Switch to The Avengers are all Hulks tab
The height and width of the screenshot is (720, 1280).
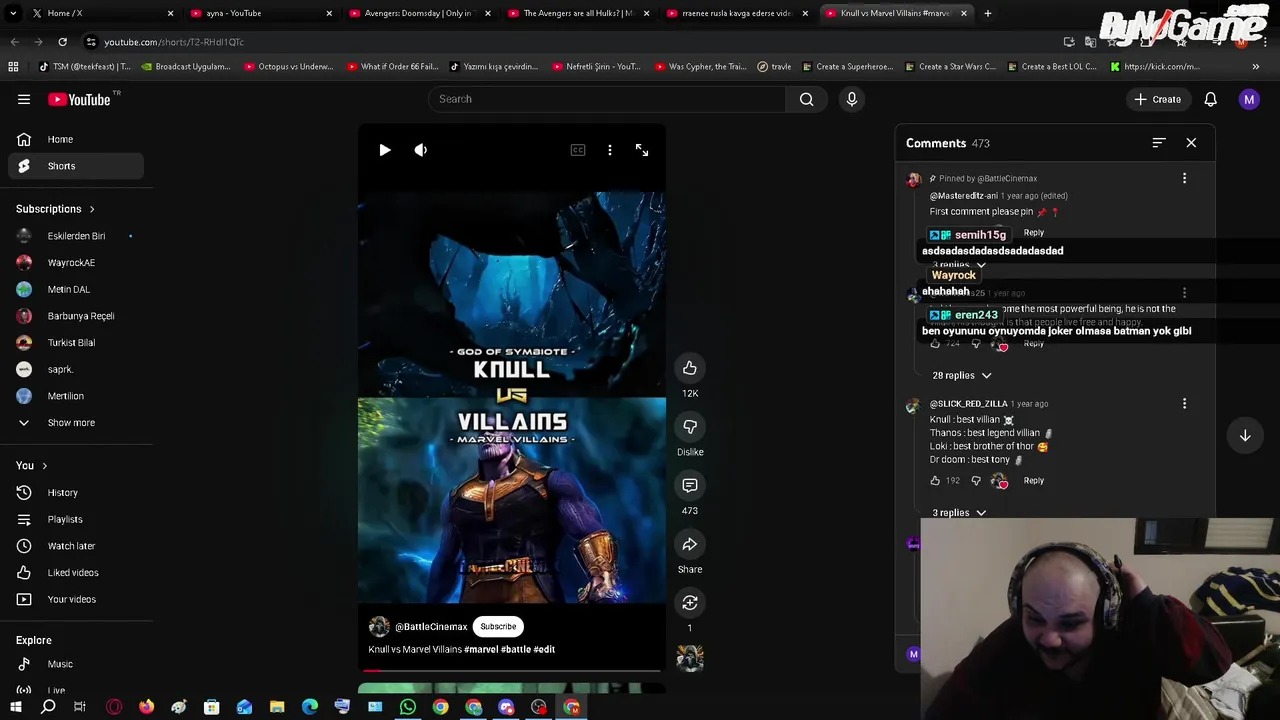click(x=579, y=13)
